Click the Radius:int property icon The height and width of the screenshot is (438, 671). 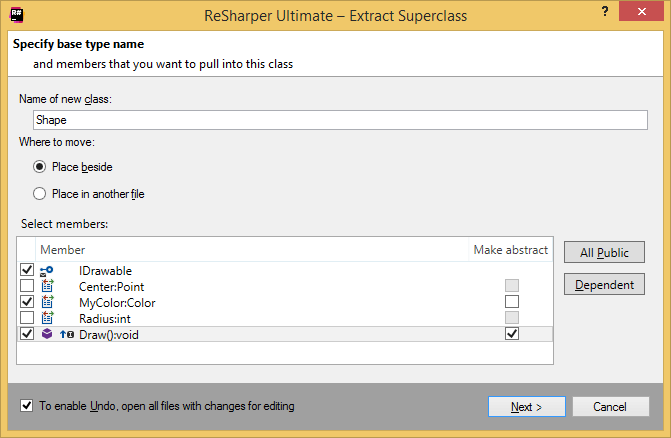click(x=47, y=318)
